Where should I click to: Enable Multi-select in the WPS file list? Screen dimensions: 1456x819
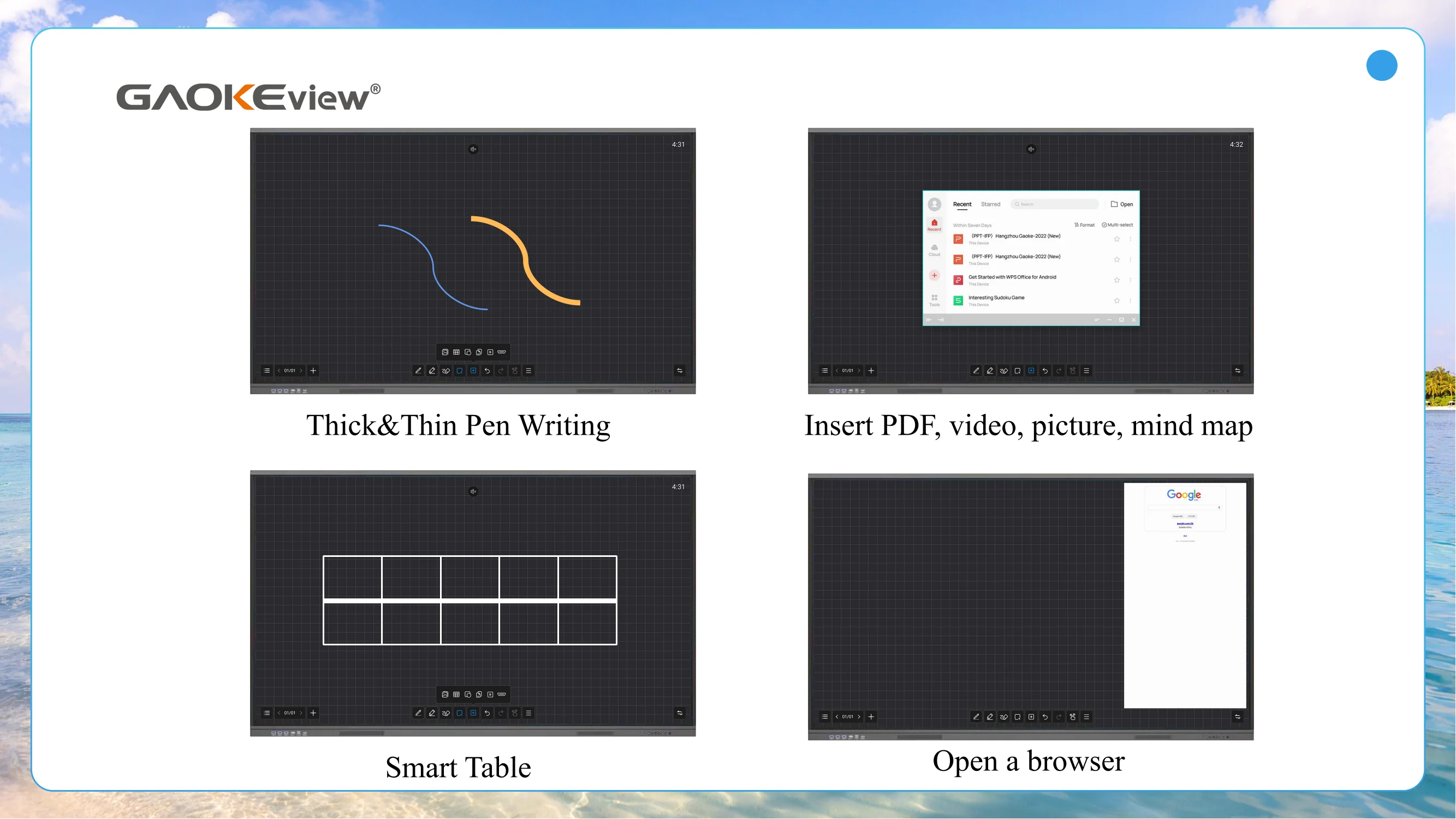(x=1118, y=225)
